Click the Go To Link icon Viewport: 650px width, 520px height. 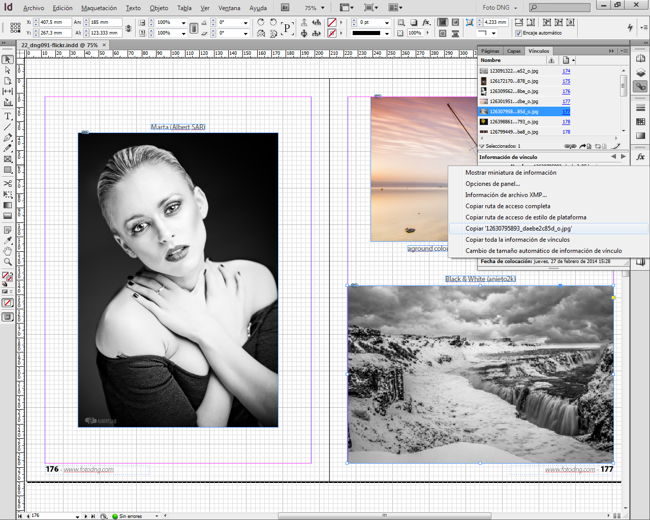[585, 146]
